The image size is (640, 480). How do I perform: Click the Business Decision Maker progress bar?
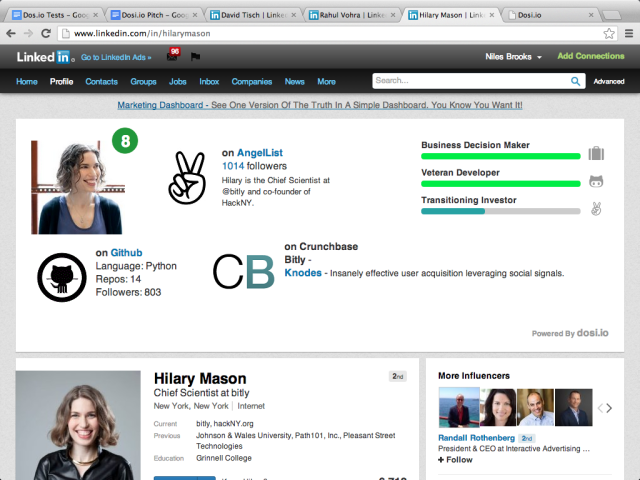tap(500, 156)
